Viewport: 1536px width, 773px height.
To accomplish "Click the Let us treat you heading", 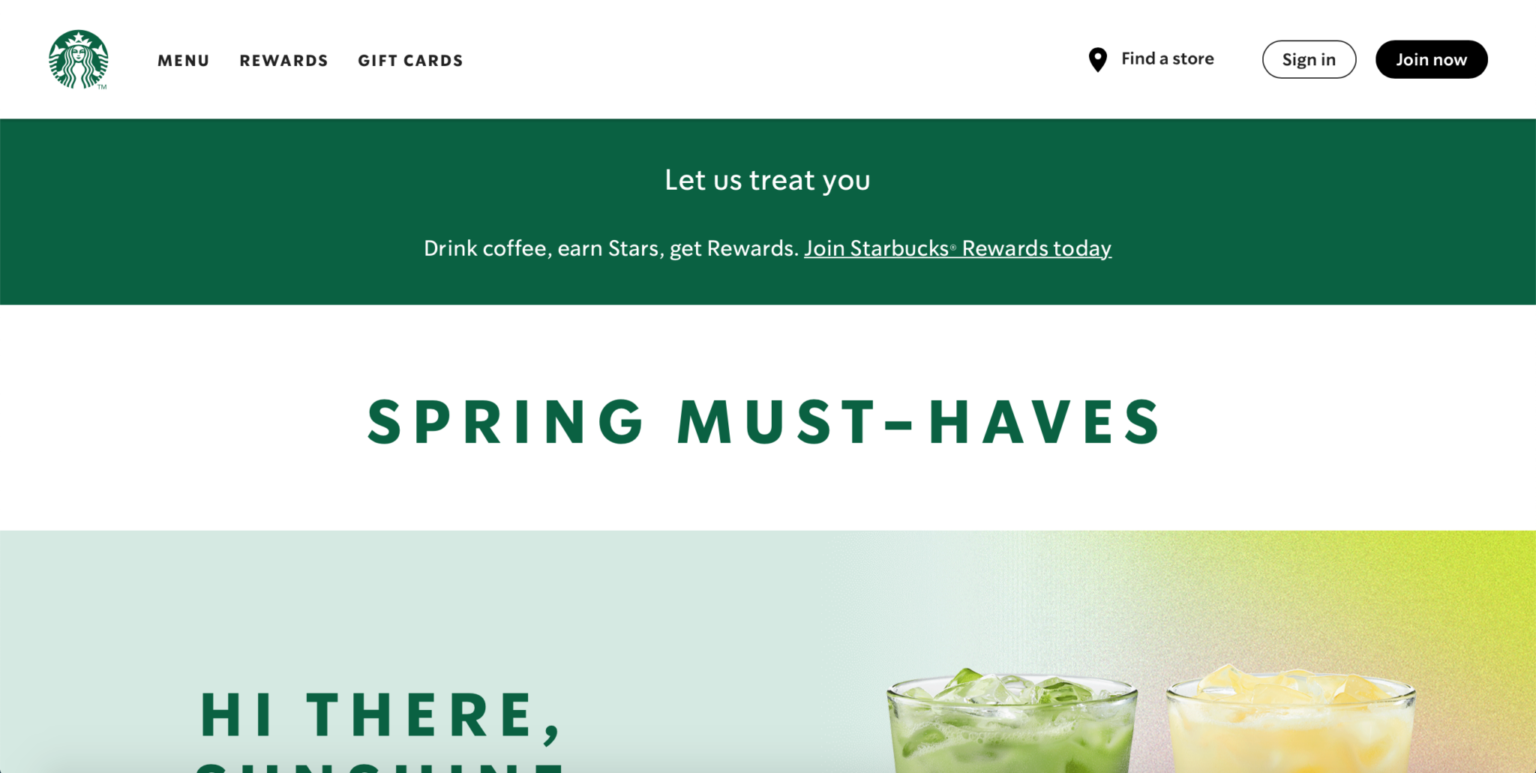I will pos(767,180).
